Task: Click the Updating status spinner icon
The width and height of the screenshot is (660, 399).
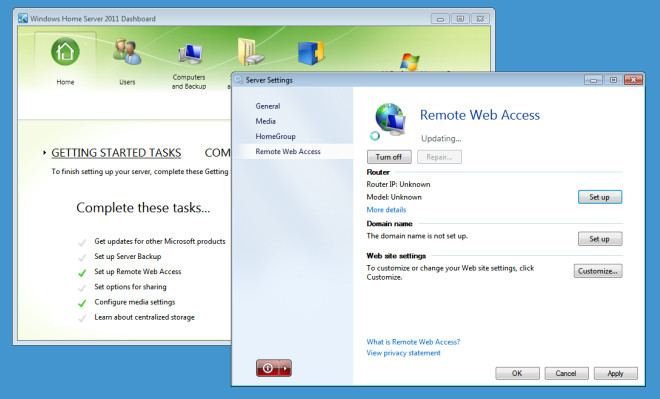Action: [375, 136]
